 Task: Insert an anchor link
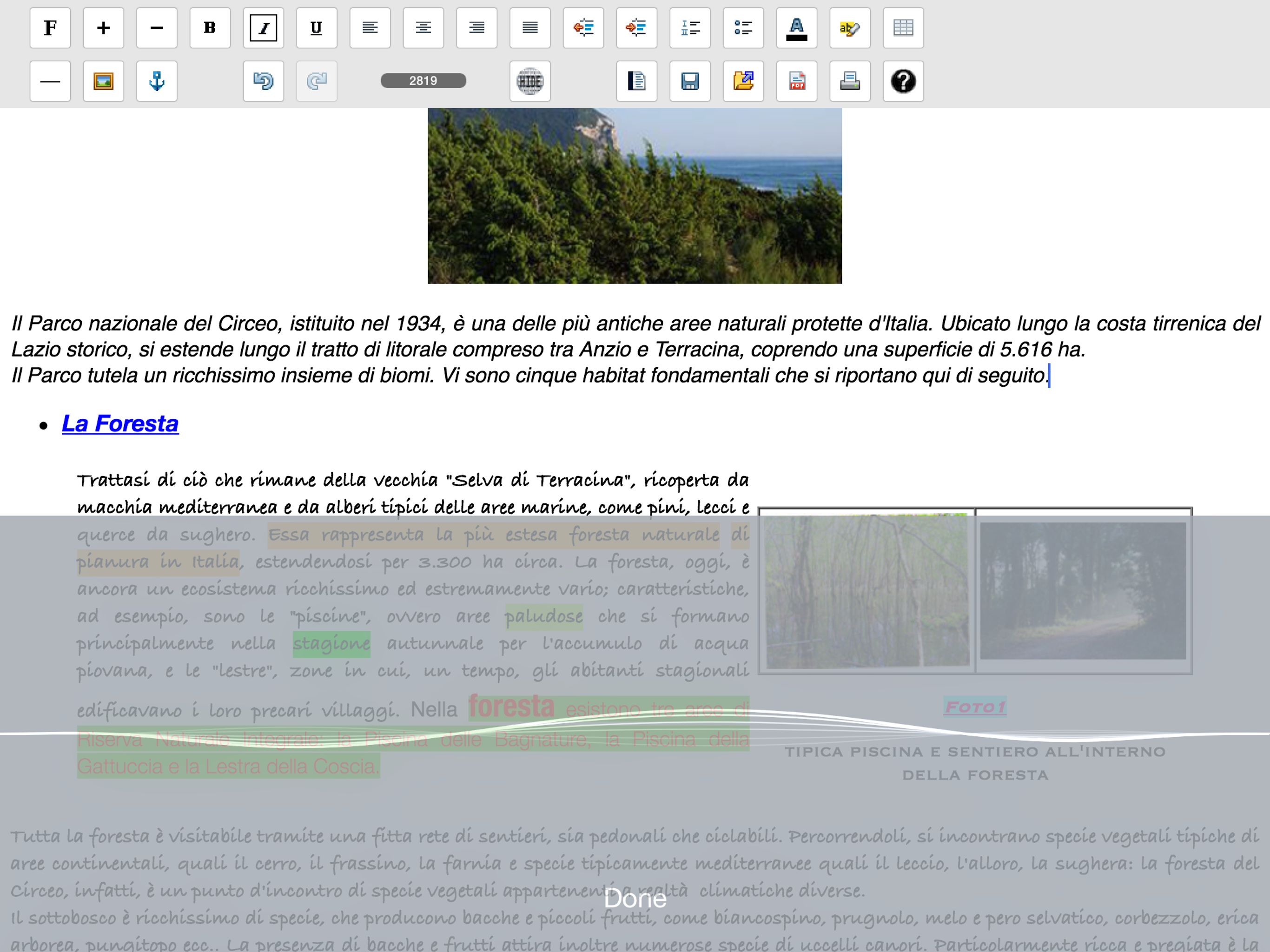157,81
